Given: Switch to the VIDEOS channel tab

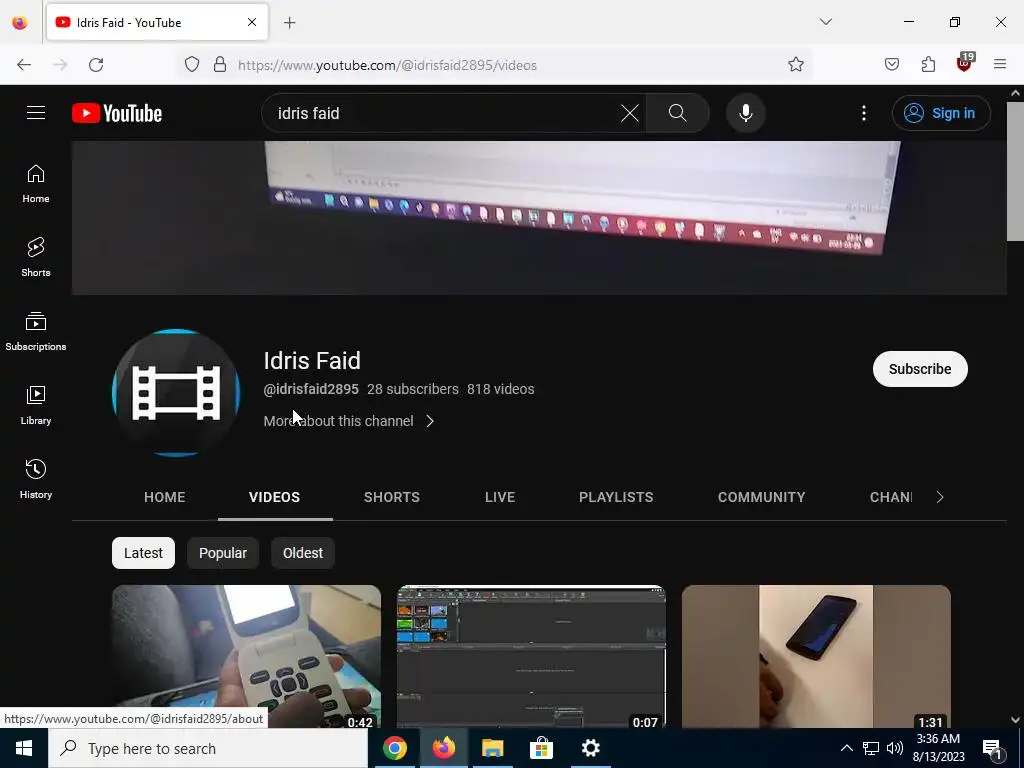Looking at the screenshot, I should [x=274, y=497].
